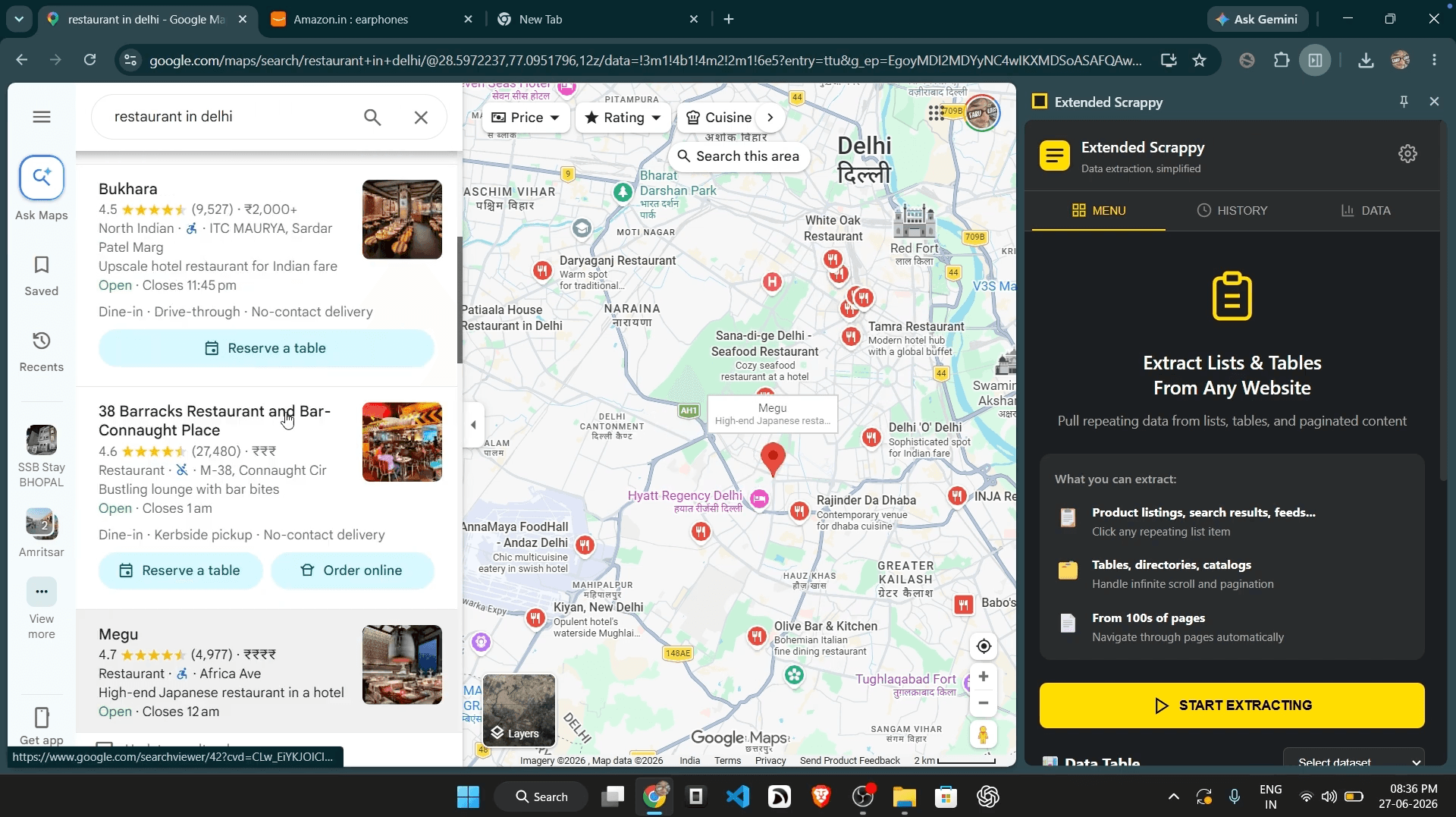The height and width of the screenshot is (817, 1456).
Task: Open Select dataset dropdown
Action: pyautogui.click(x=1354, y=759)
